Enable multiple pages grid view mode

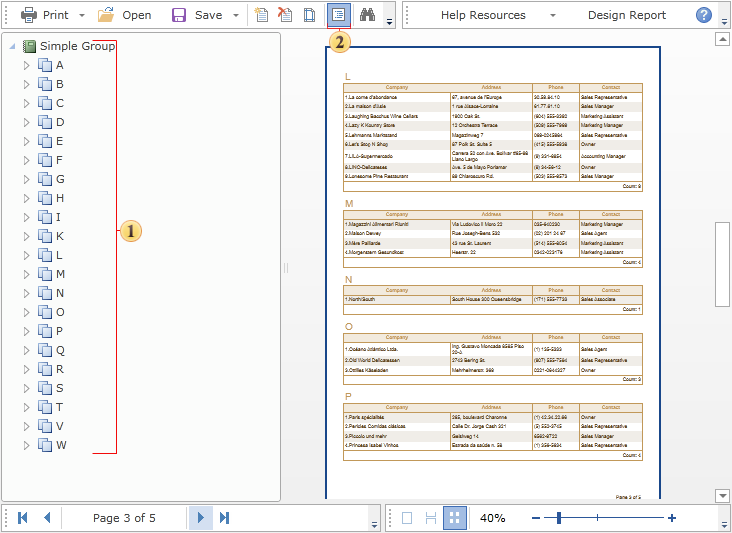point(455,518)
